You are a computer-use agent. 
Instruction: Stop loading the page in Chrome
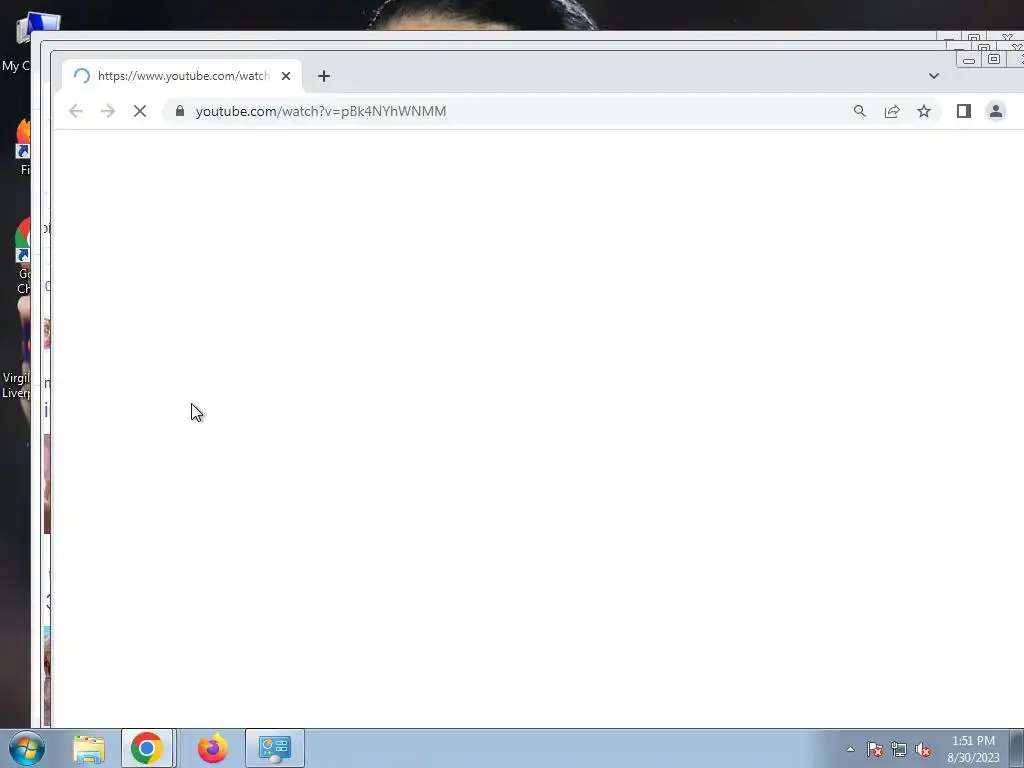[x=140, y=111]
